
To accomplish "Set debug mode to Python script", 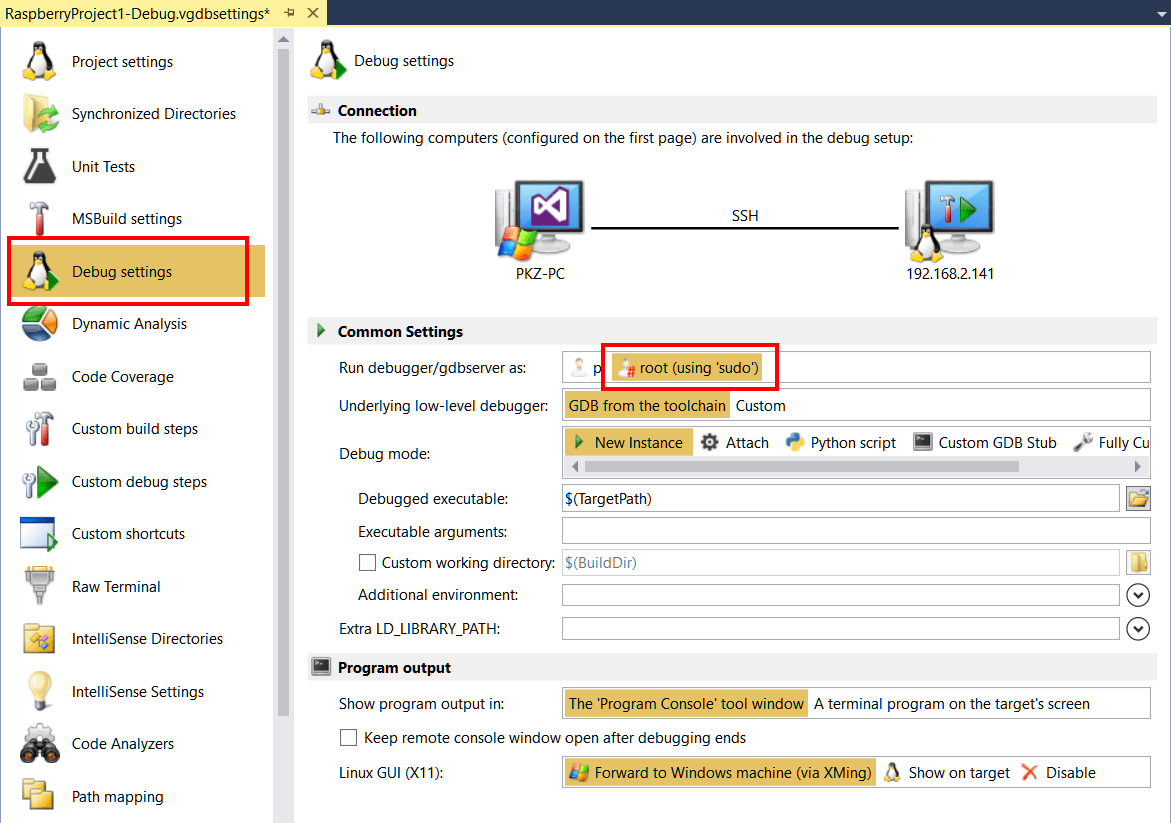I will (x=841, y=443).
